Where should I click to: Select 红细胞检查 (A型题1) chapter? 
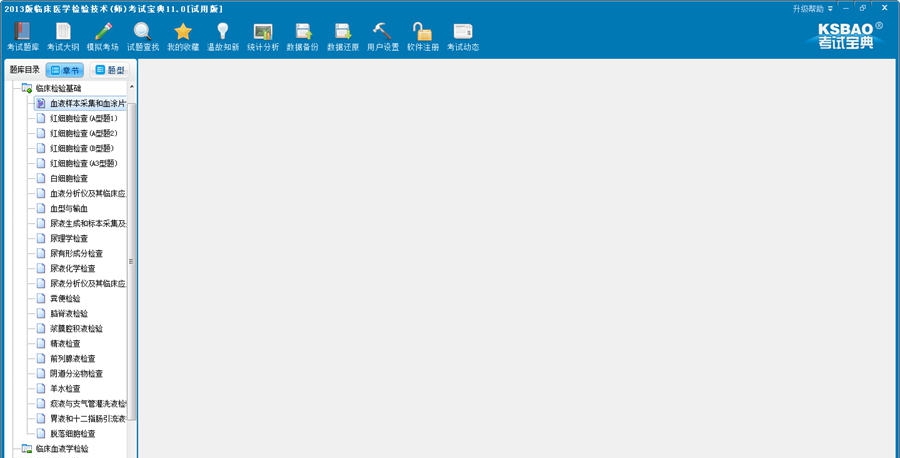click(x=77, y=118)
